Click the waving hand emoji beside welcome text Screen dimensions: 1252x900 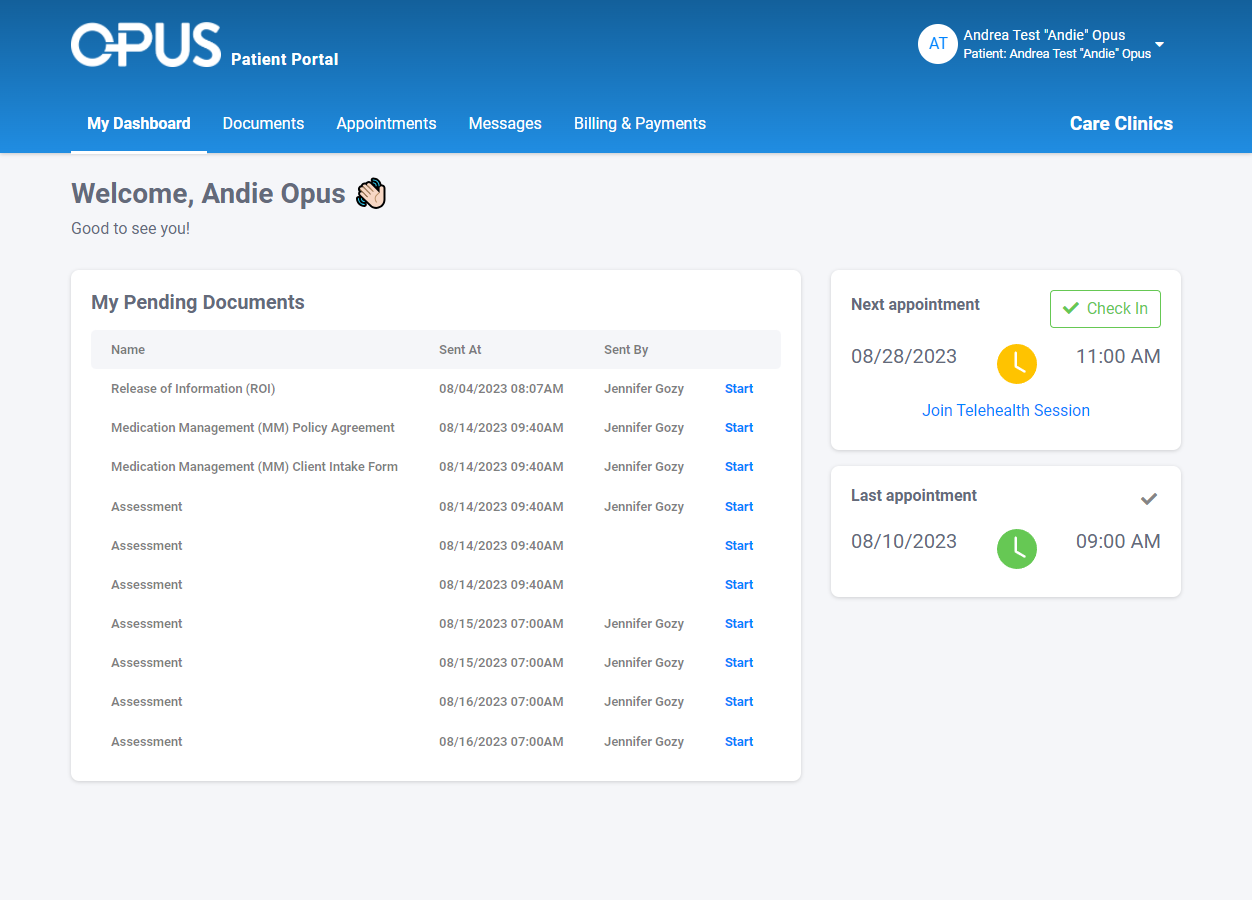(371, 193)
